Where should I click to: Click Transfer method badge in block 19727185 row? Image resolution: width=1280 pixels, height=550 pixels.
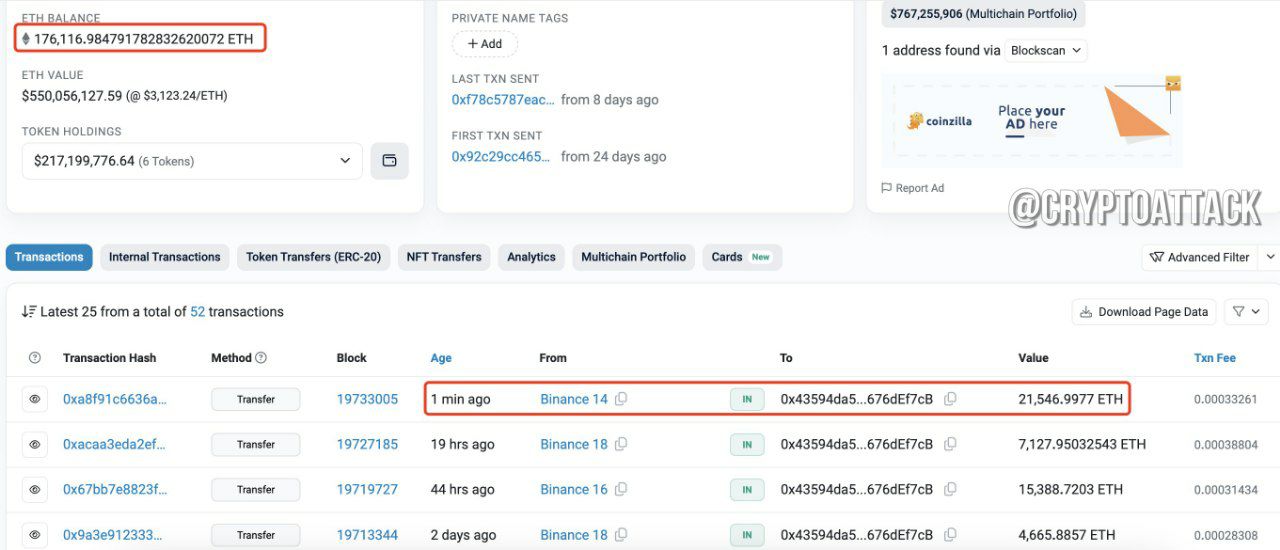pos(256,444)
